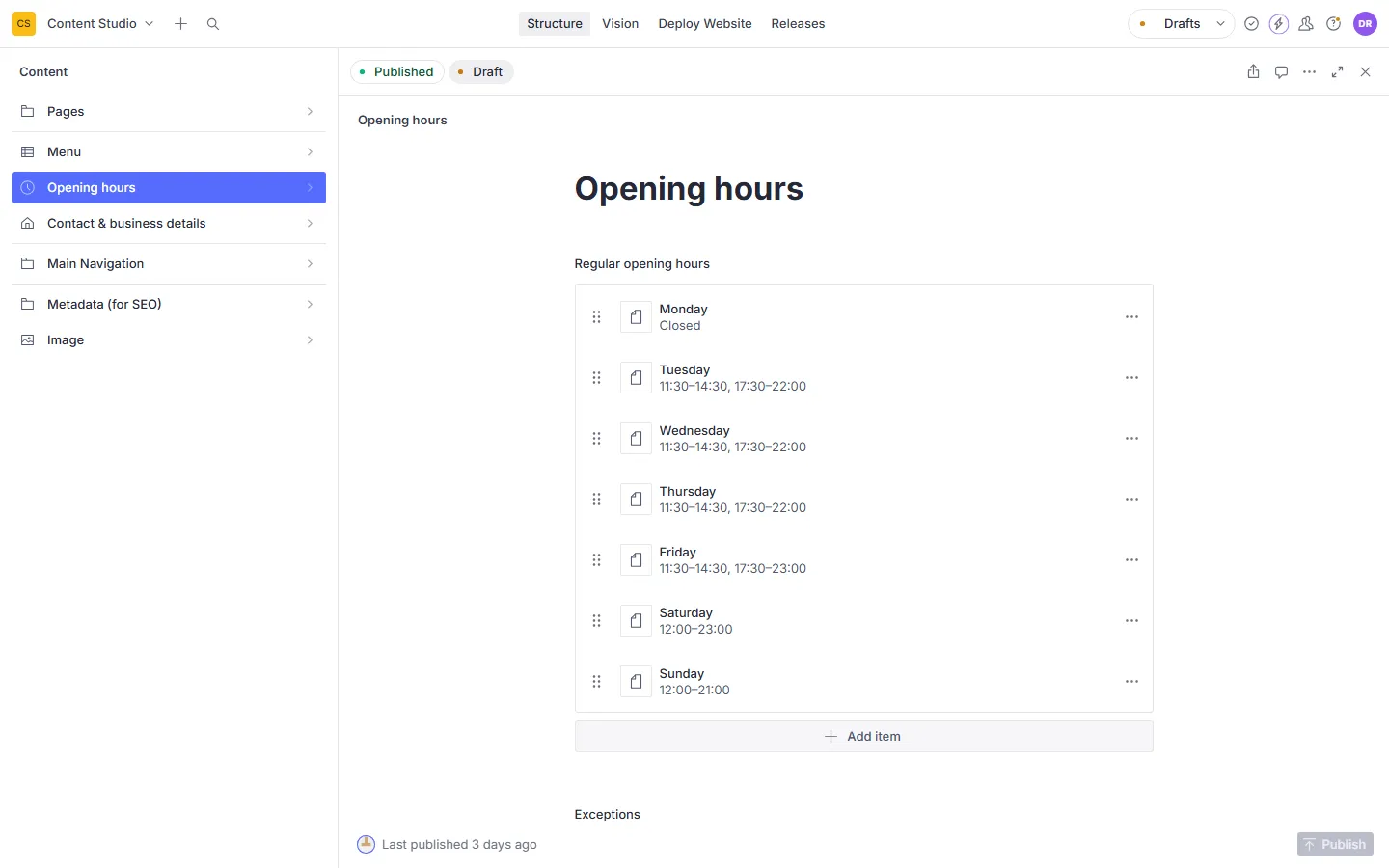Screen dimensions: 1389x868
Task: Open the Content Studio workspace dropdown
Action: click(x=100, y=24)
